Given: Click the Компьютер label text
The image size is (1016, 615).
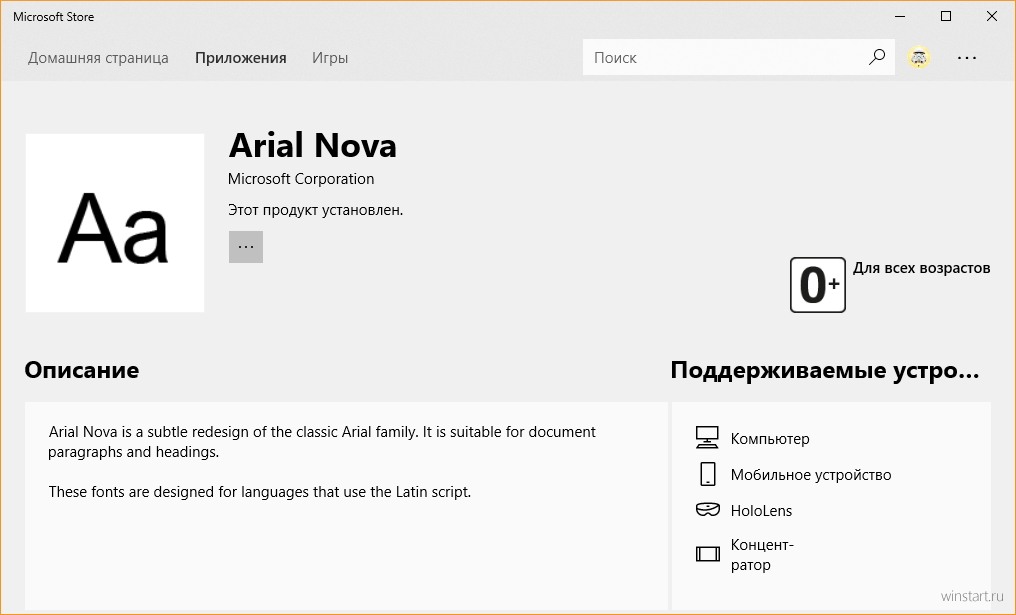Looking at the screenshot, I should click(770, 439).
